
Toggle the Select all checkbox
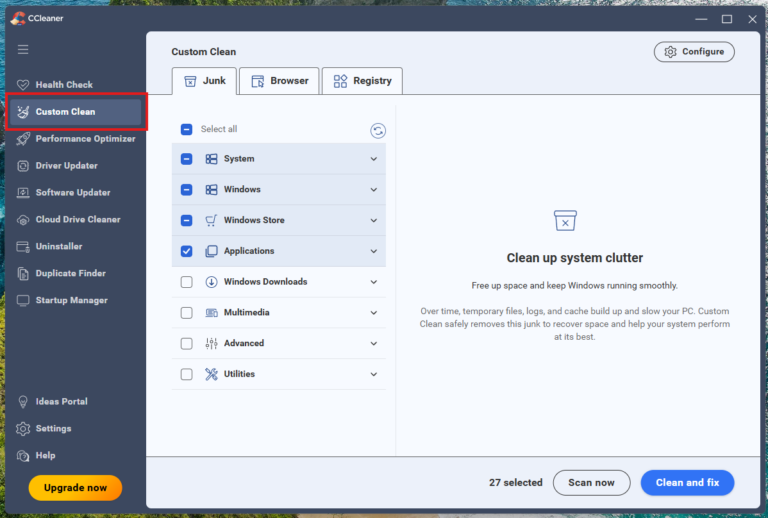pos(186,129)
